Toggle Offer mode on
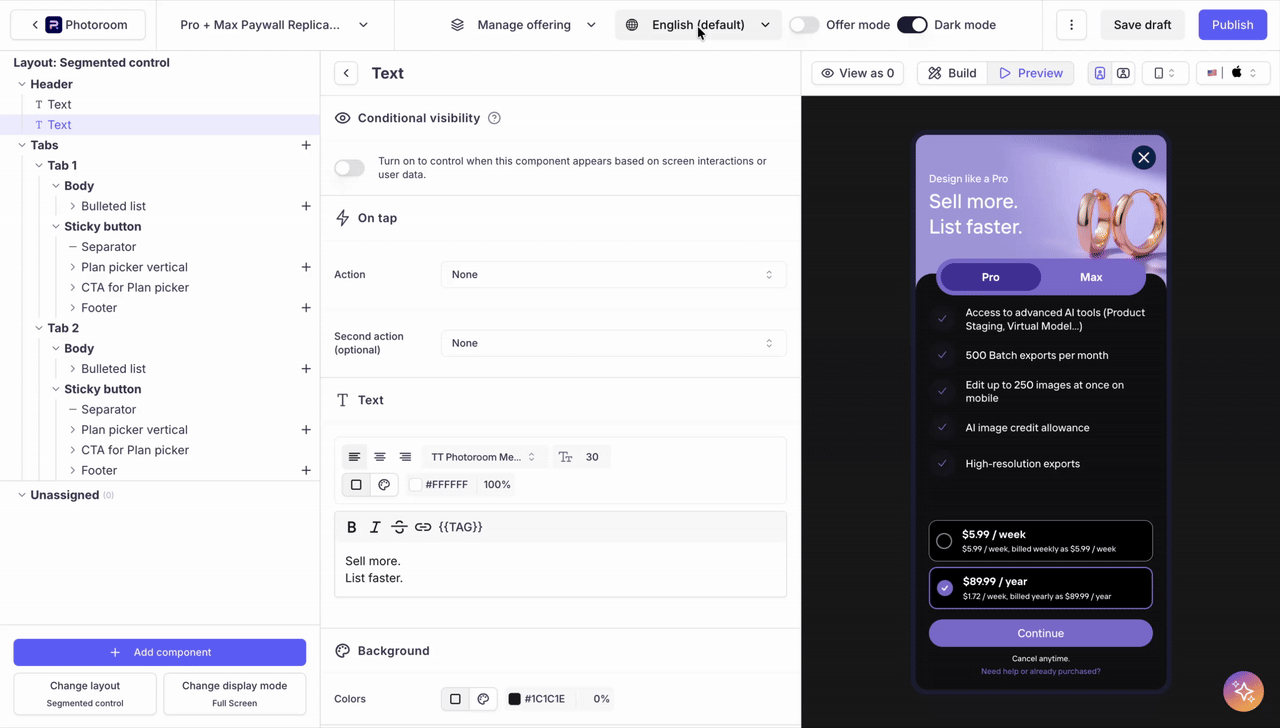The image size is (1280, 728). [x=804, y=25]
